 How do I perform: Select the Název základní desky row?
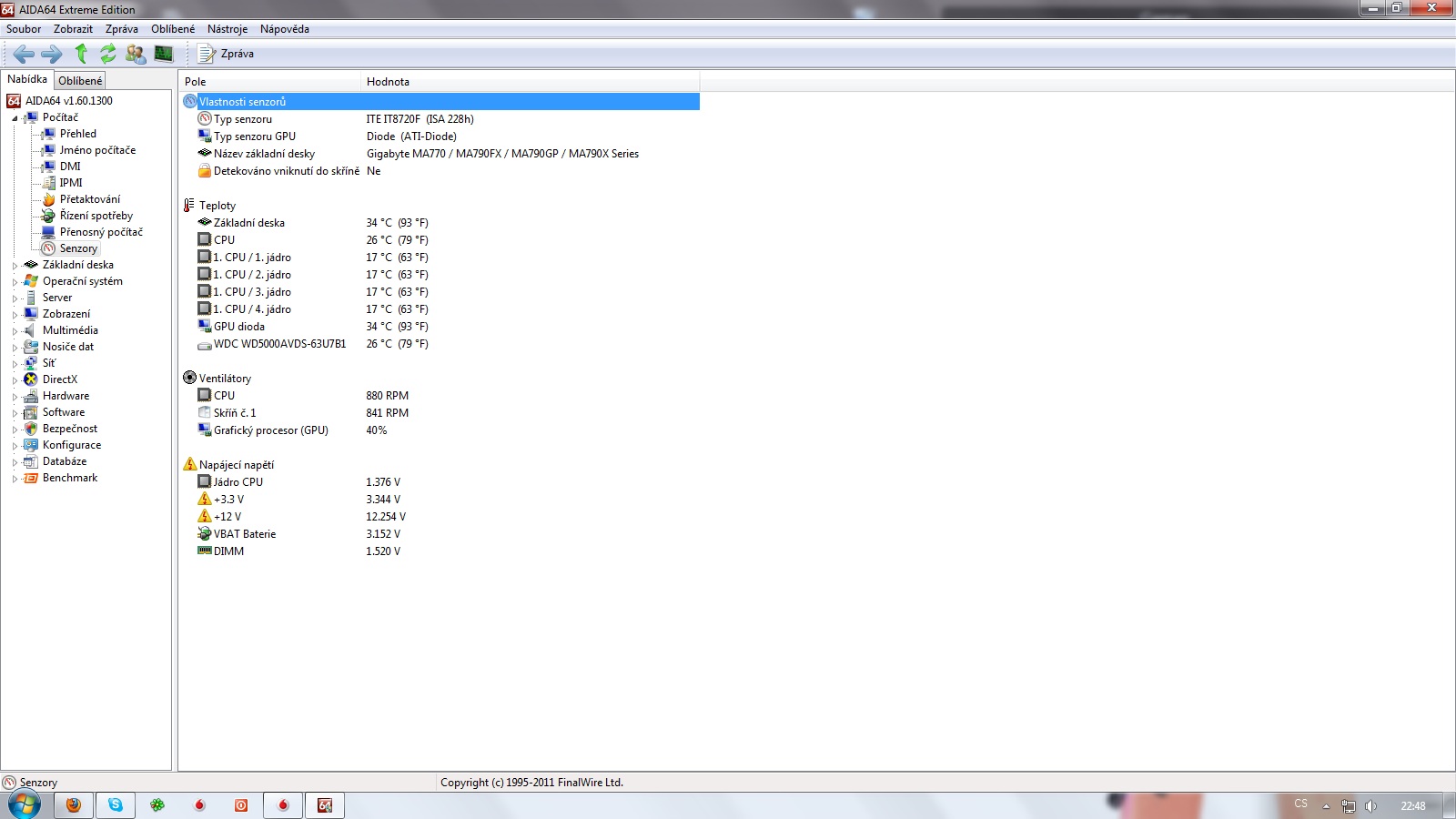pos(440,154)
